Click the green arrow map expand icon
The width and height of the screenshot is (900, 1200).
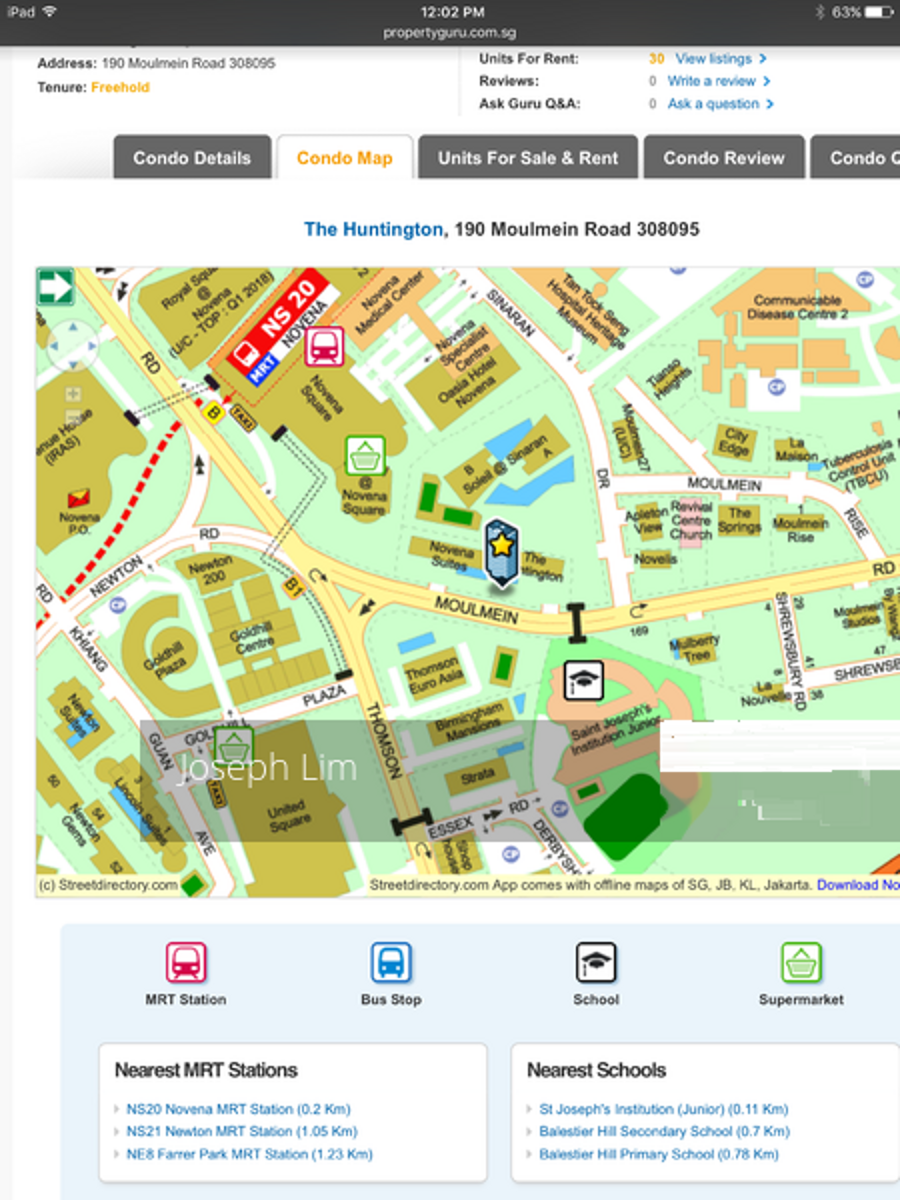coord(56,287)
